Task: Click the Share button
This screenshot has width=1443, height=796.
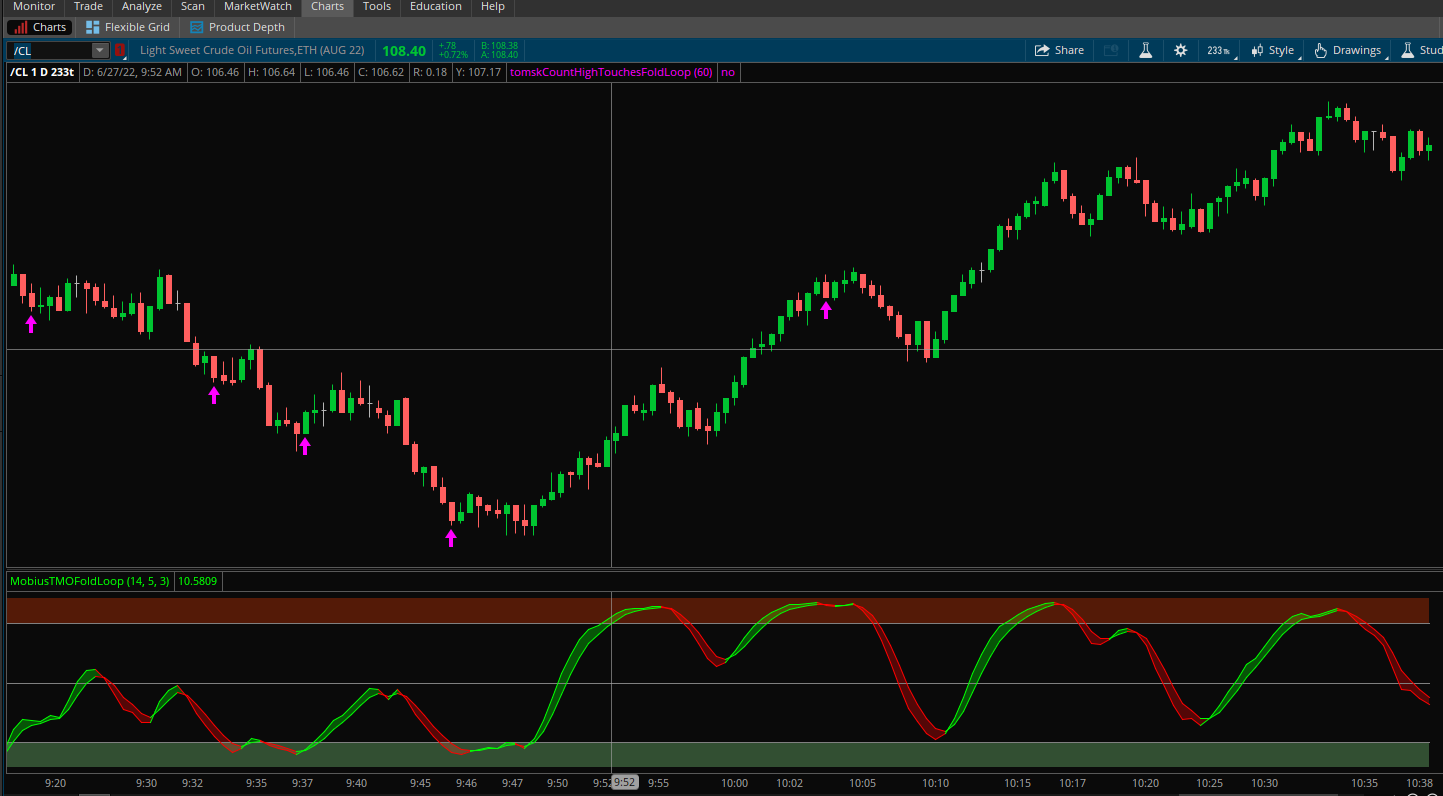Action: click(1059, 50)
